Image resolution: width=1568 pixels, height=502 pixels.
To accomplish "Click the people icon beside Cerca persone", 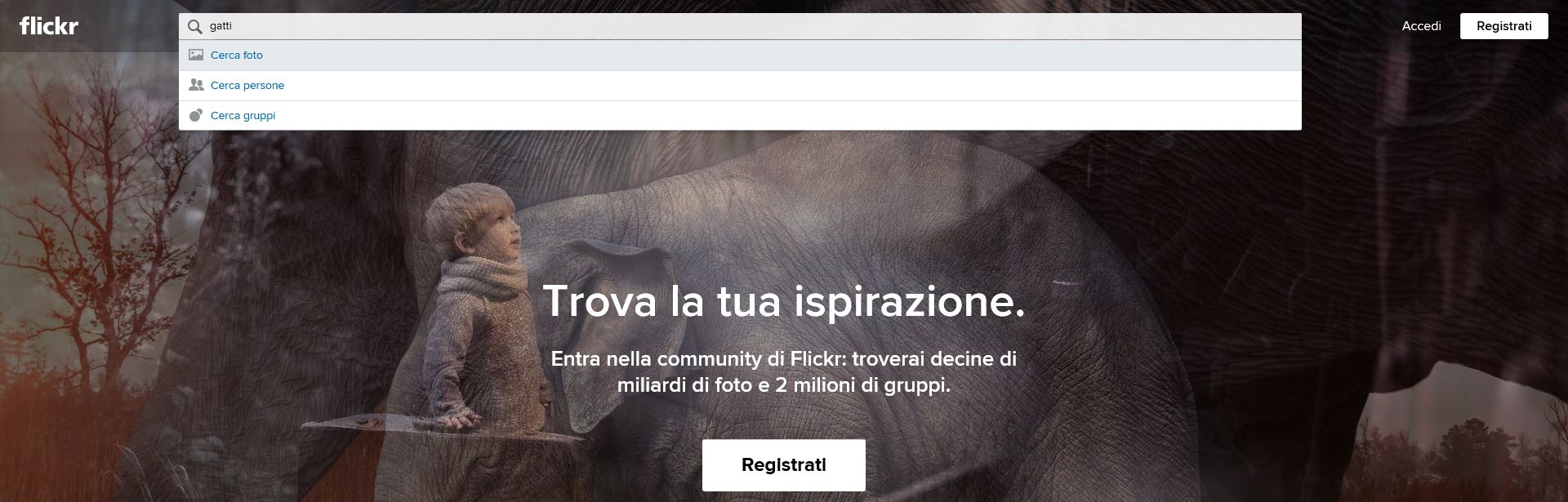I will point(196,85).
